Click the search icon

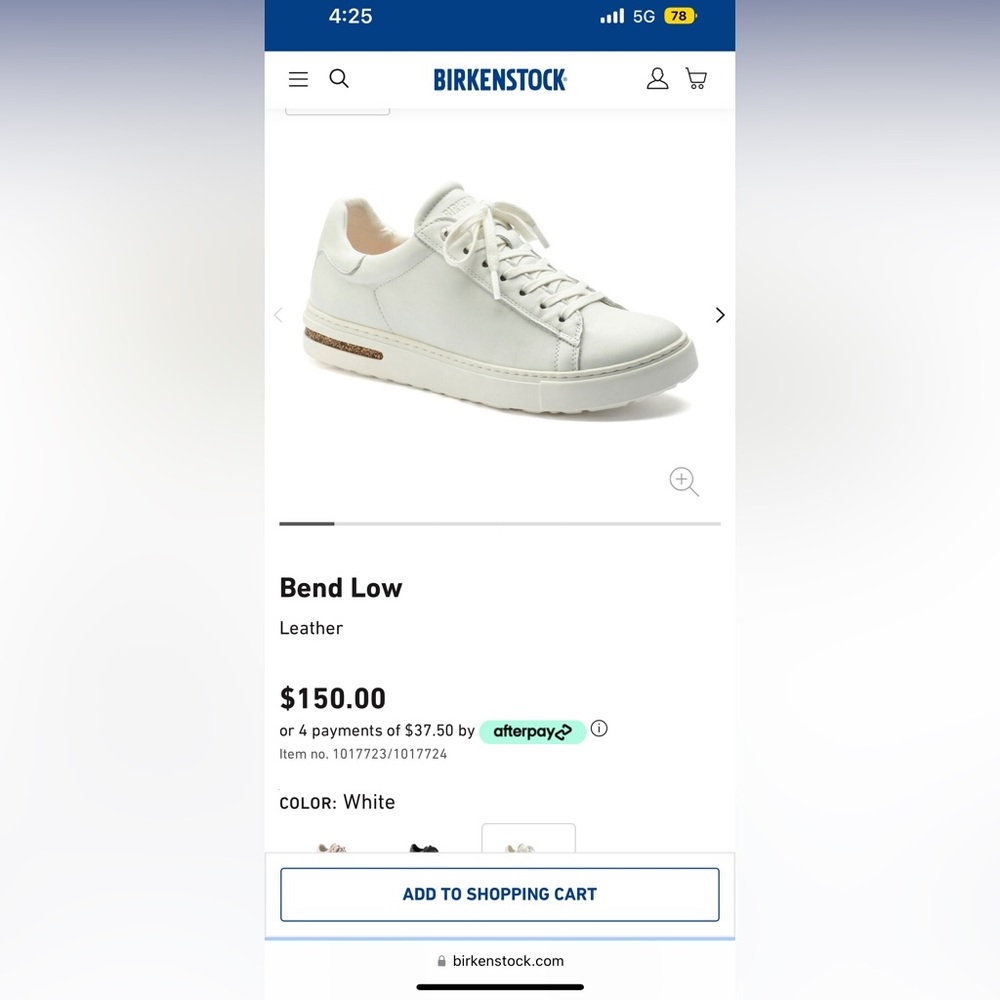tap(339, 78)
